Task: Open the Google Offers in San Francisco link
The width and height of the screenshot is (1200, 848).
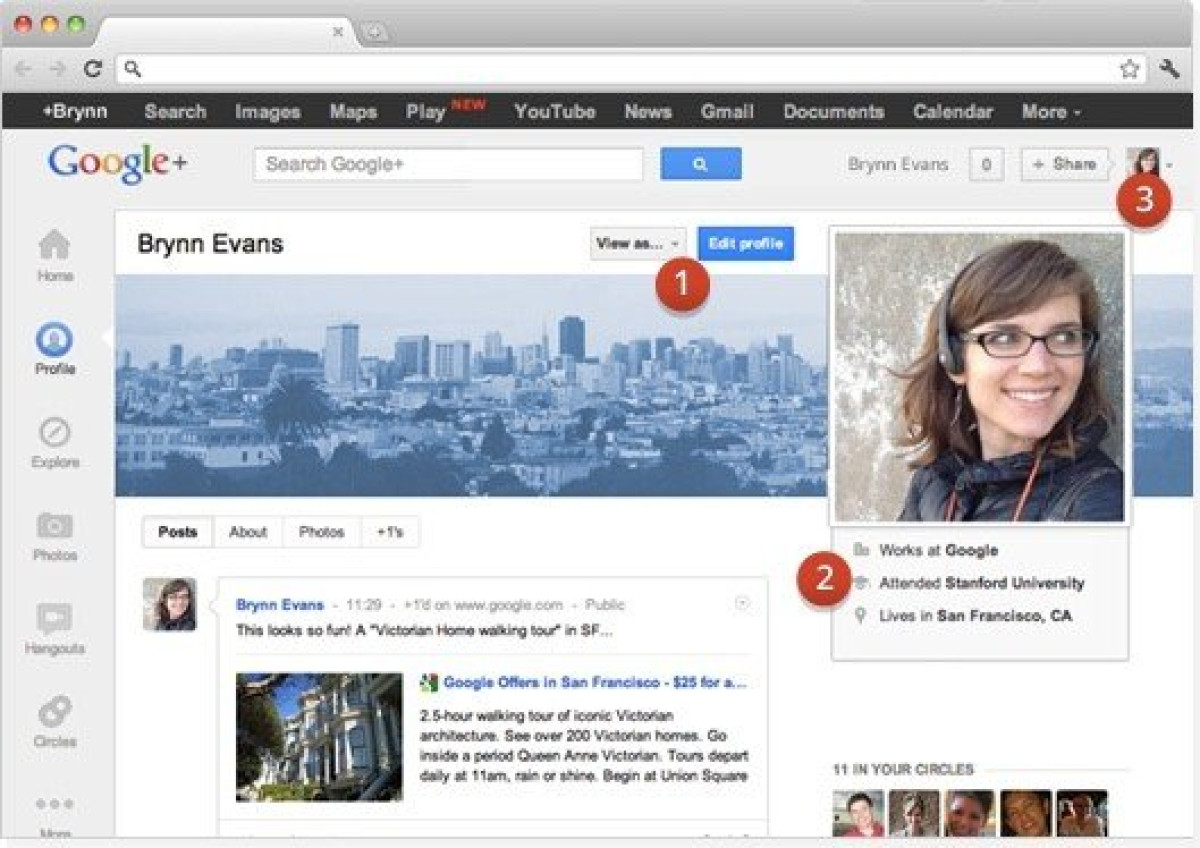Action: coord(595,683)
